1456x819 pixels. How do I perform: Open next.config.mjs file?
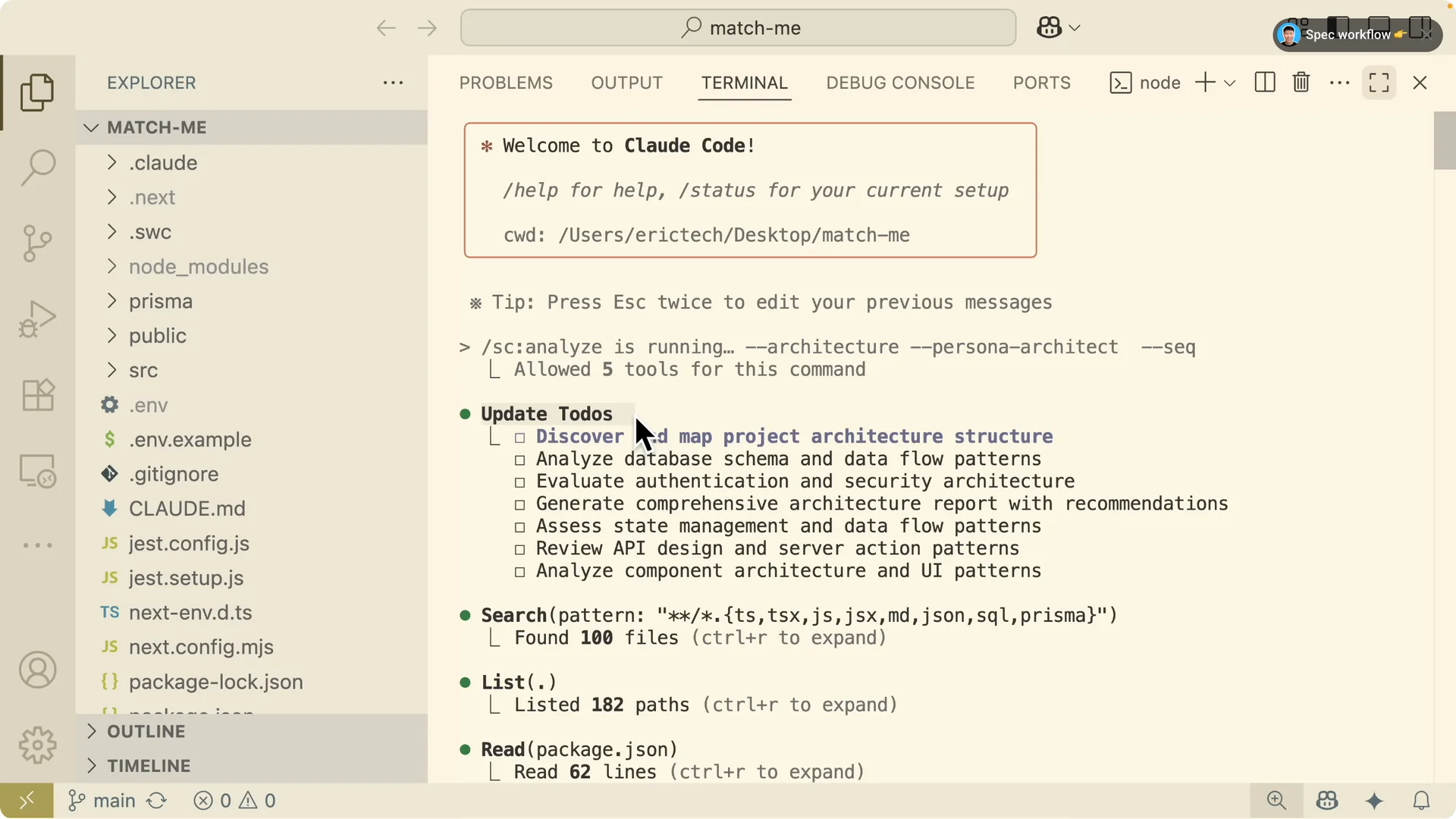[252, 648]
